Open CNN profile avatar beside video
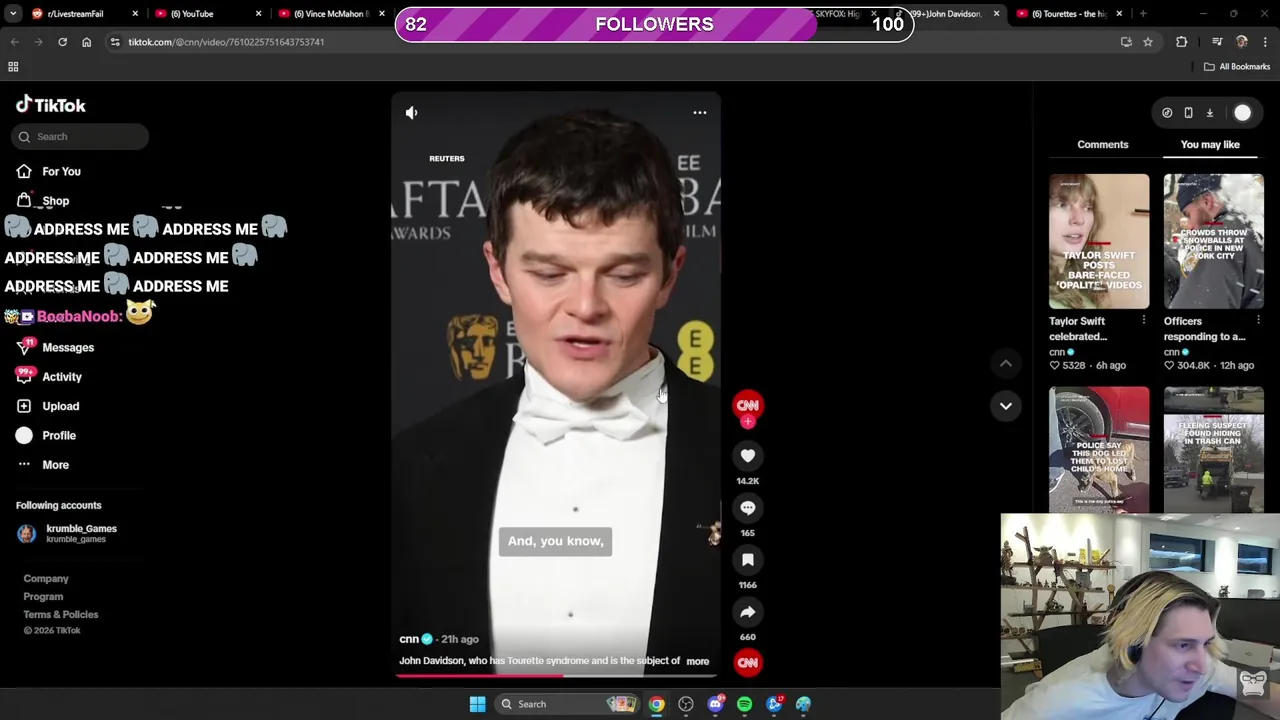Viewport: 1280px width, 720px height. [748, 404]
